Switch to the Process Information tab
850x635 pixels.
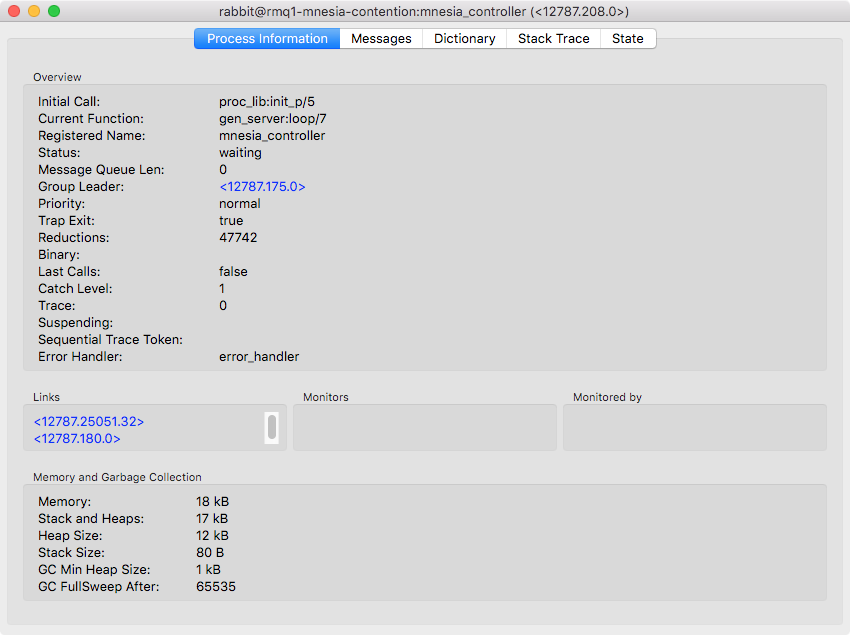pos(267,39)
